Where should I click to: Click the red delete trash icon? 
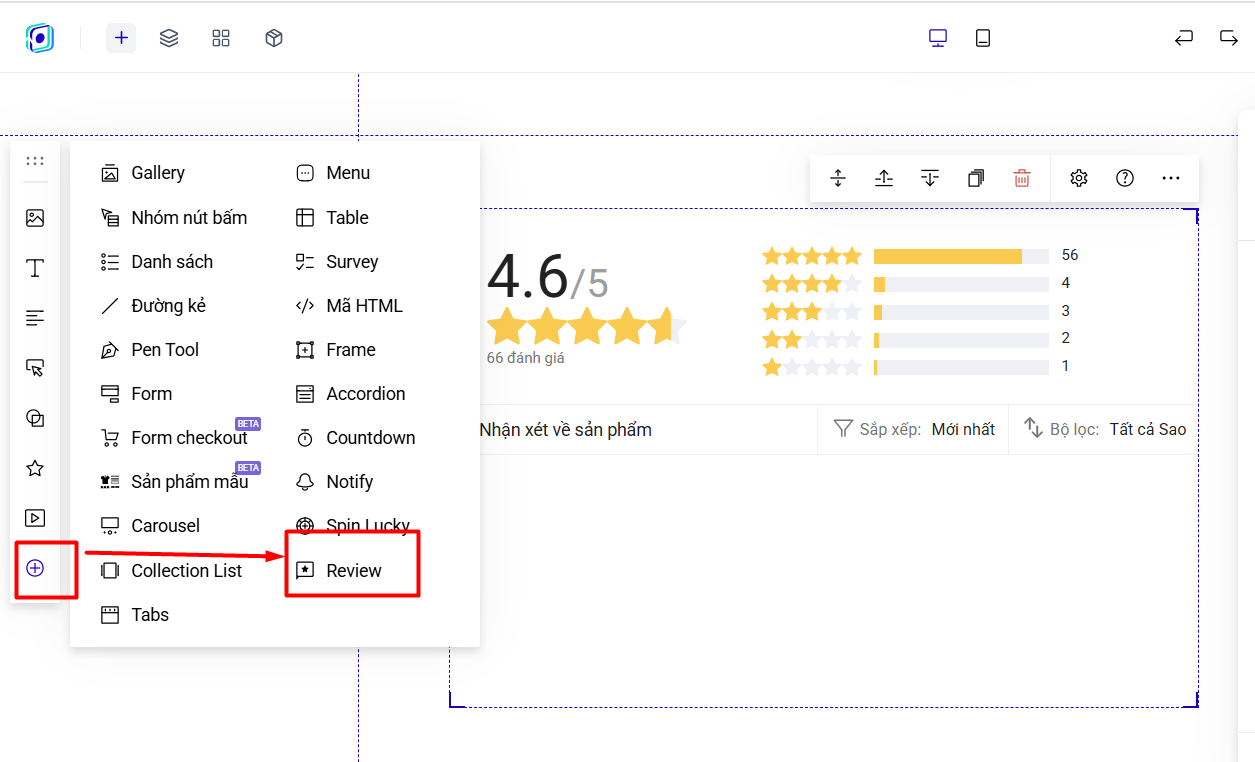tap(1022, 178)
